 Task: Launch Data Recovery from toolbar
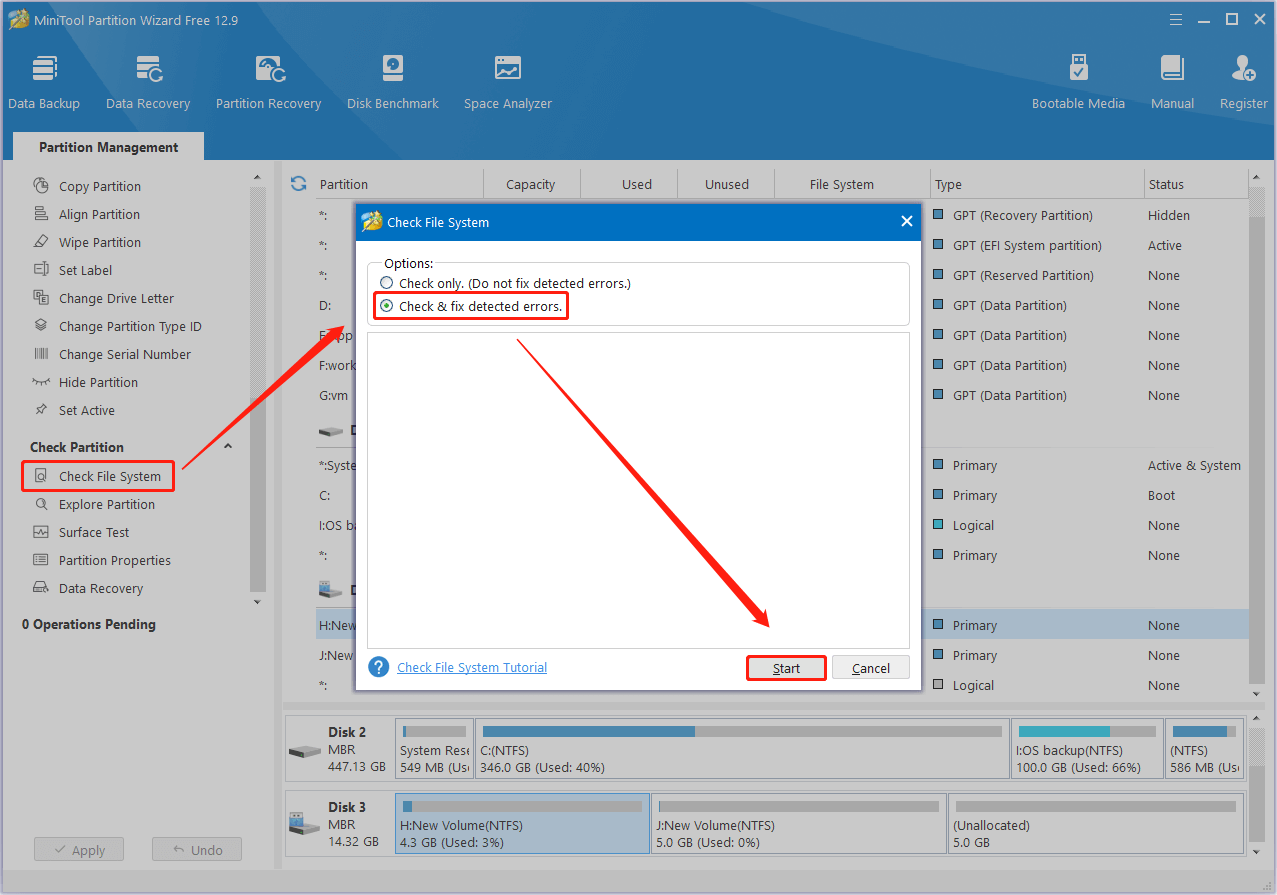click(x=148, y=82)
